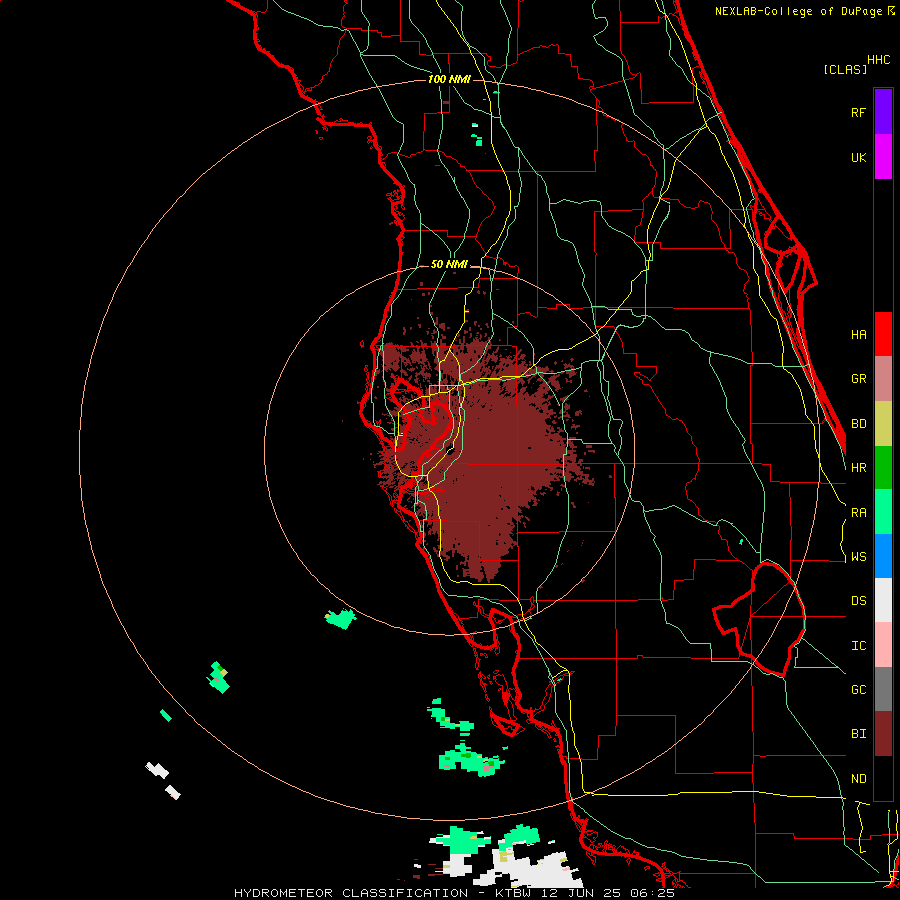Screen dimensions: 900x900
Task: Click the 100 NMI range ring label
Action: click(449, 79)
